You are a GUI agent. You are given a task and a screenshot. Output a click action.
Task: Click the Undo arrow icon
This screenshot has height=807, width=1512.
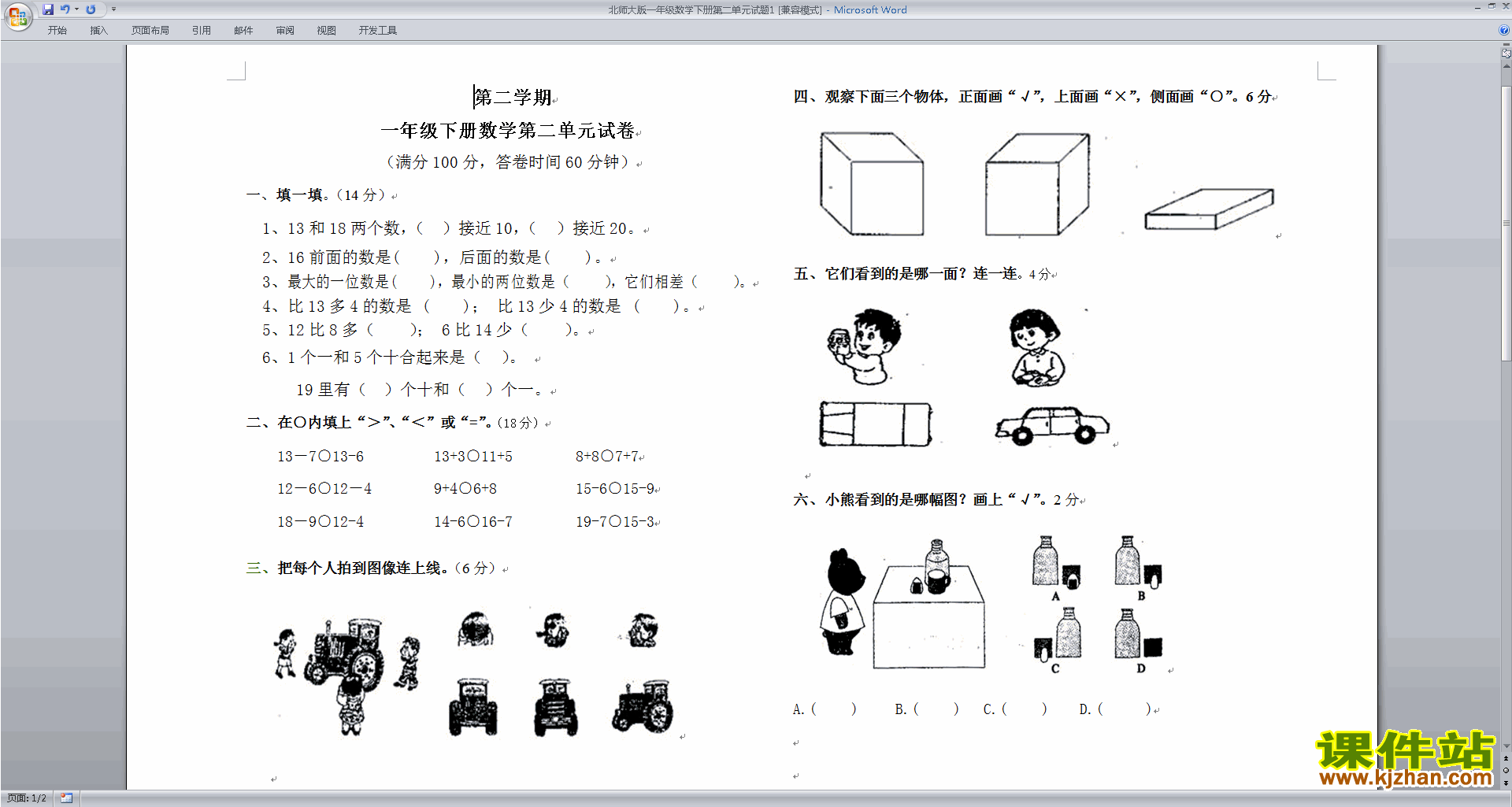click(65, 9)
